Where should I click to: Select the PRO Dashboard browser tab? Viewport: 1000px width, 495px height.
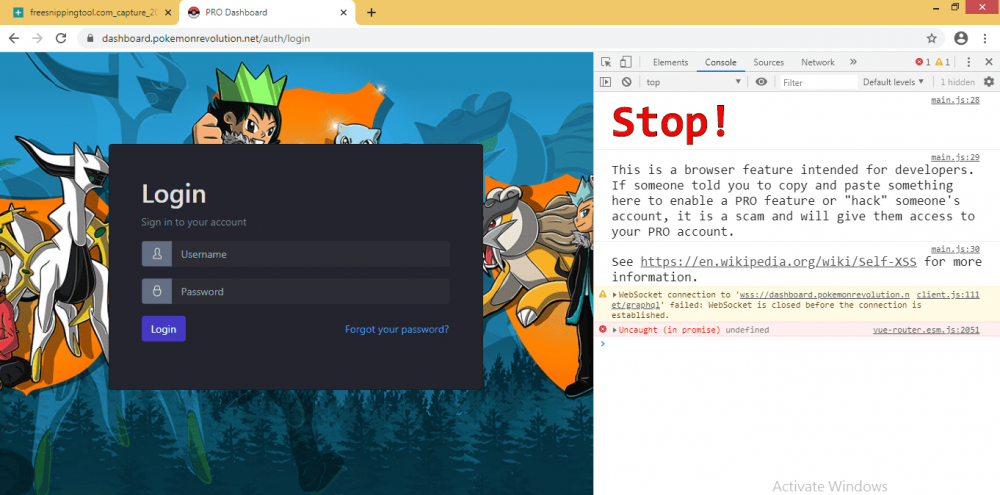(x=267, y=12)
